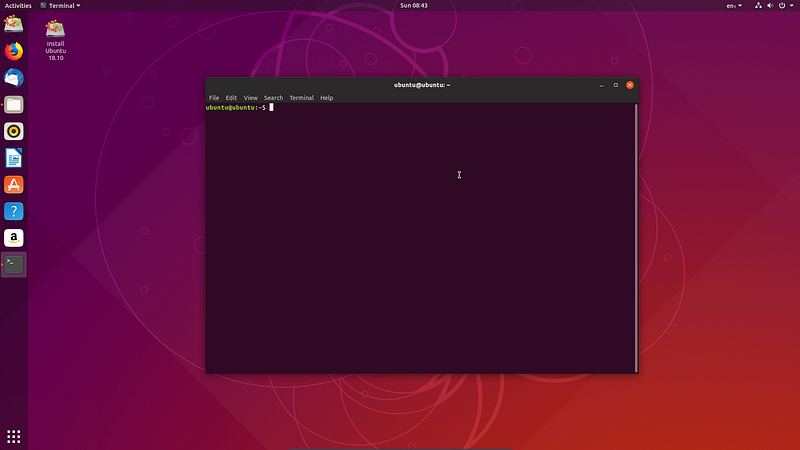
Task: Minimize the terminal window
Action: (602, 85)
